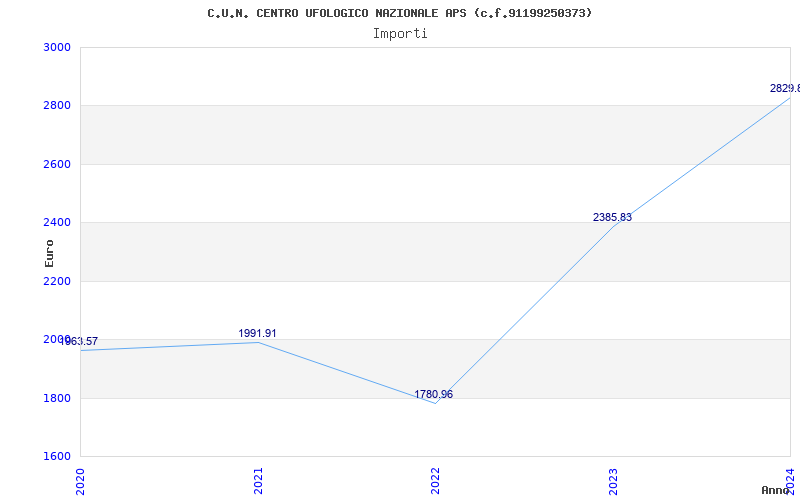The height and width of the screenshot is (500, 800).
Task: Click the 2022 x-axis year label
Action: tap(435, 481)
